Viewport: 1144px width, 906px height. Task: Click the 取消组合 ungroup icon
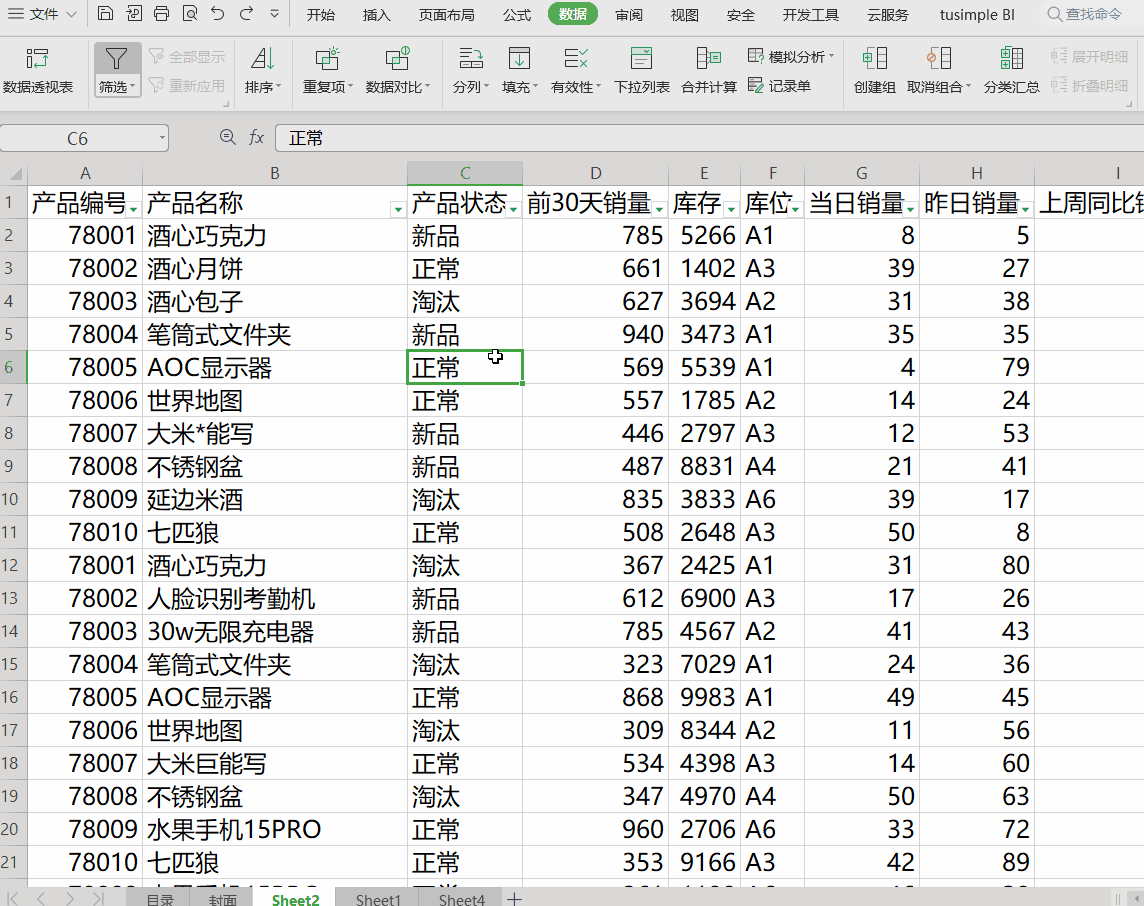(938, 59)
